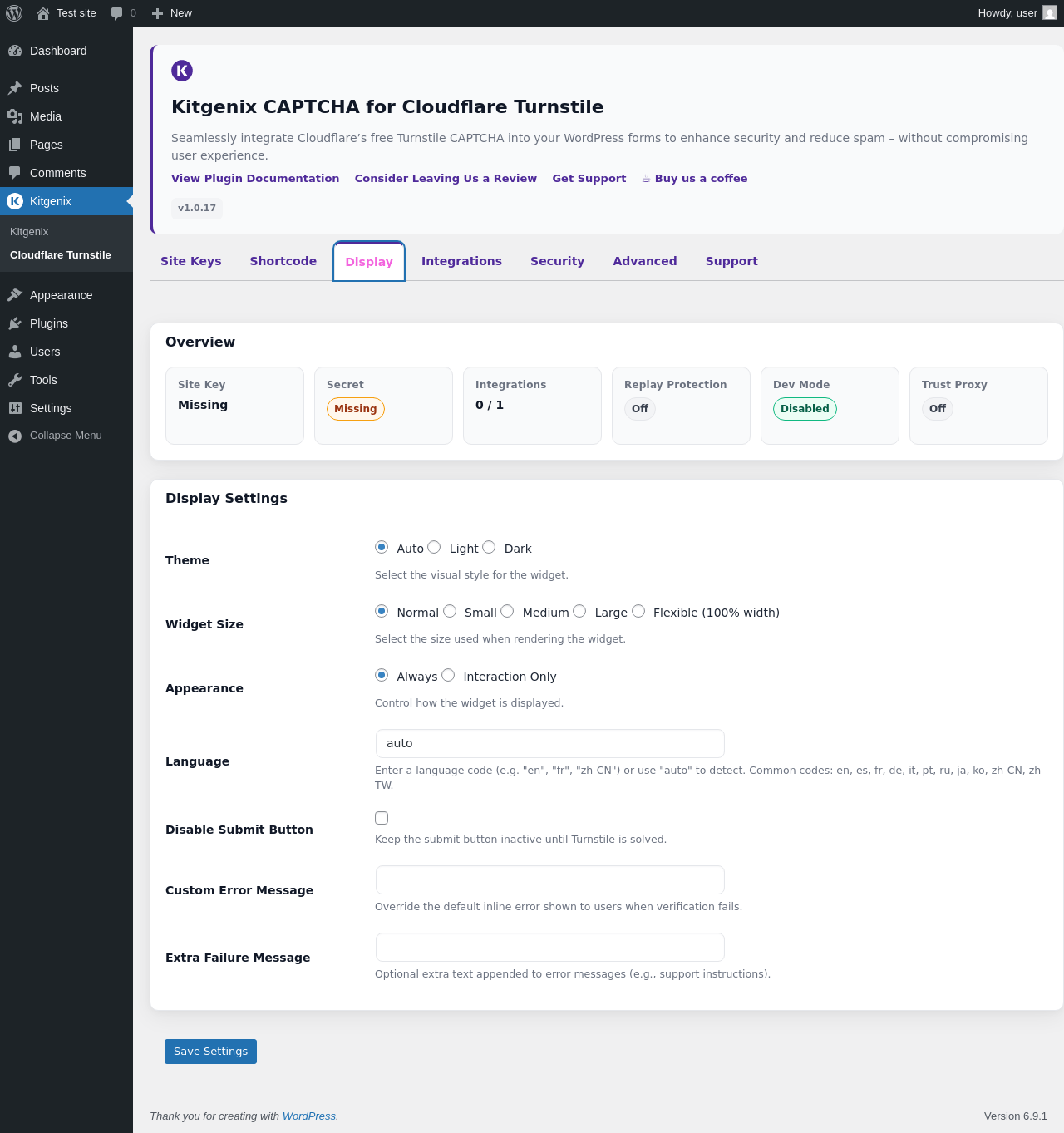Open Tools wrench icon in sidebar
This screenshot has height=1133, width=1064.
[x=15, y=380]
